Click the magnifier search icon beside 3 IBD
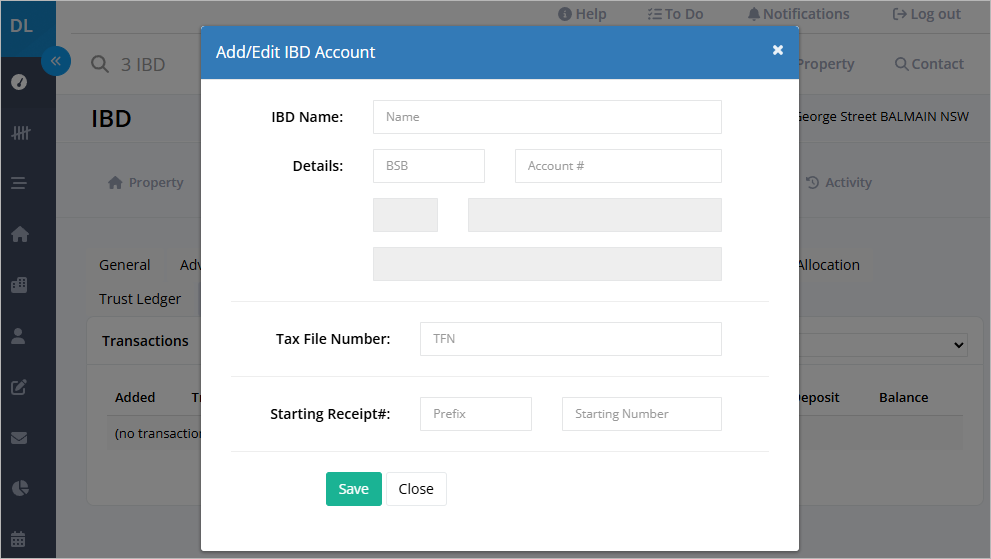 pyautogui.click(x=100, y=64)
